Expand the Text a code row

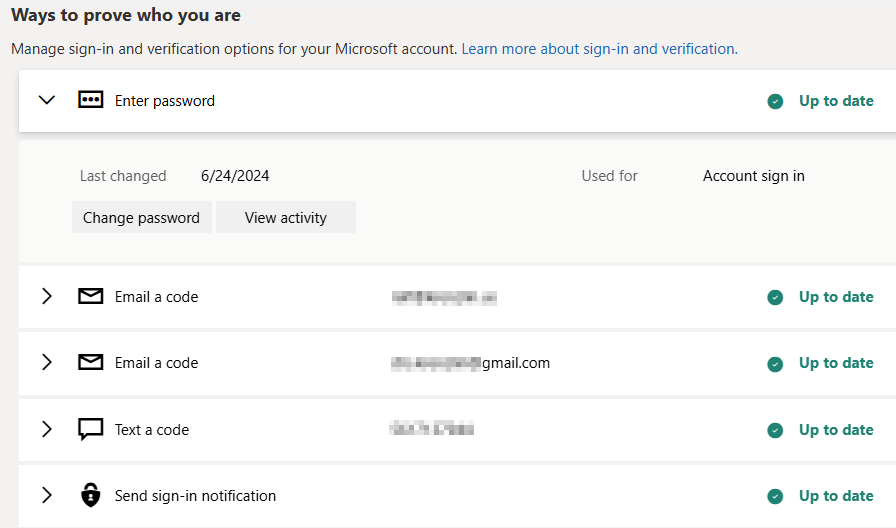46,430
